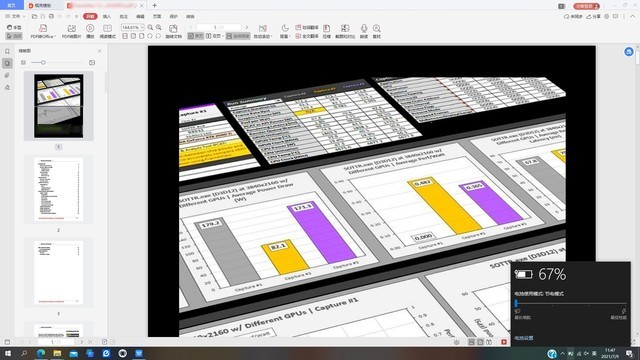Enable word-selection translation
The image size is (640, 360).
pyautogui.click(x=307, y=27)
